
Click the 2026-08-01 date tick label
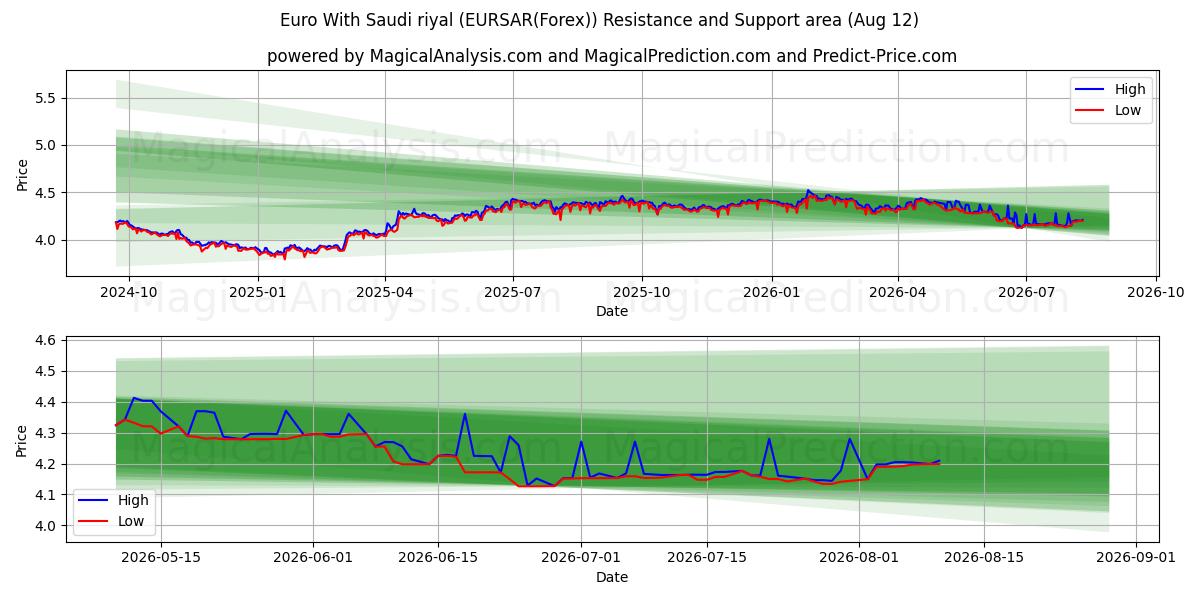coord(860,557)
